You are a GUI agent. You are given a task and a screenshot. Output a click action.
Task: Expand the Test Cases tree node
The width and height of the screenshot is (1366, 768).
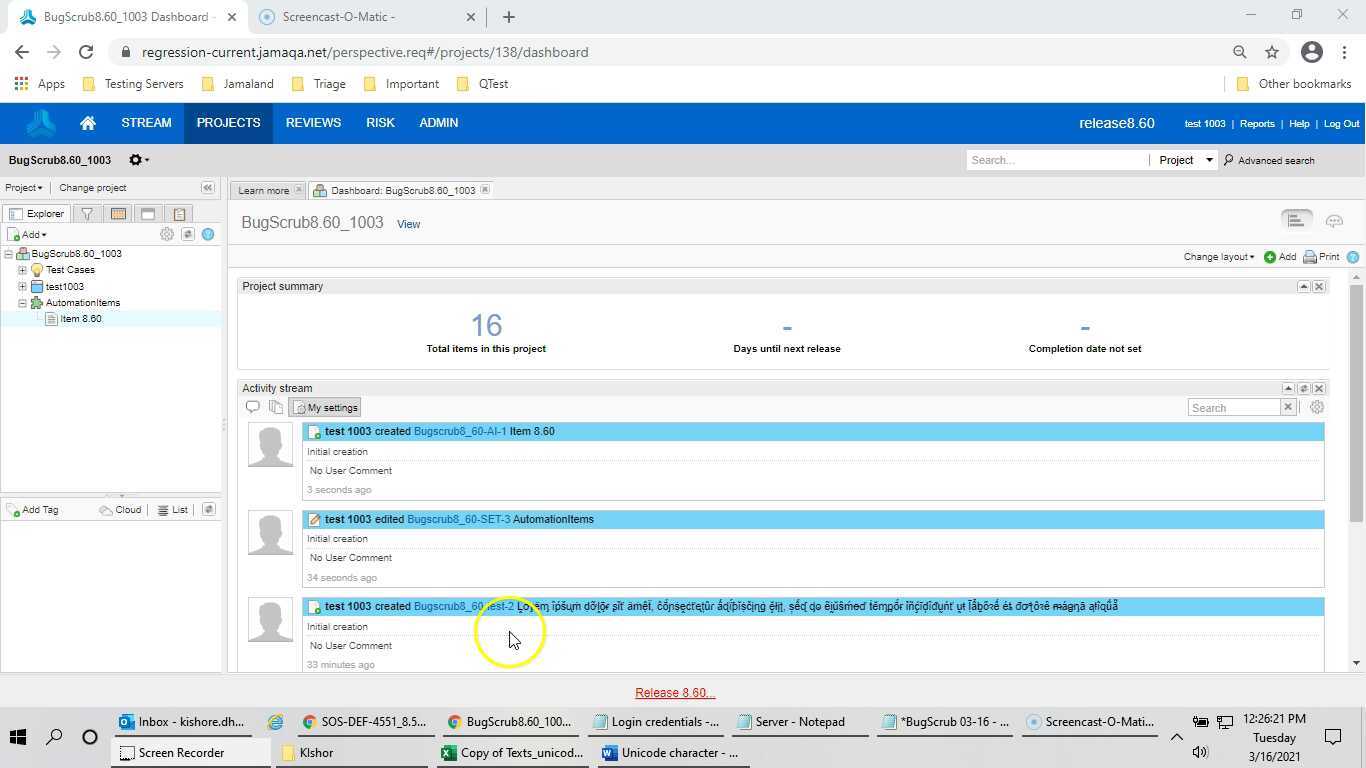(x=22, y=270)
